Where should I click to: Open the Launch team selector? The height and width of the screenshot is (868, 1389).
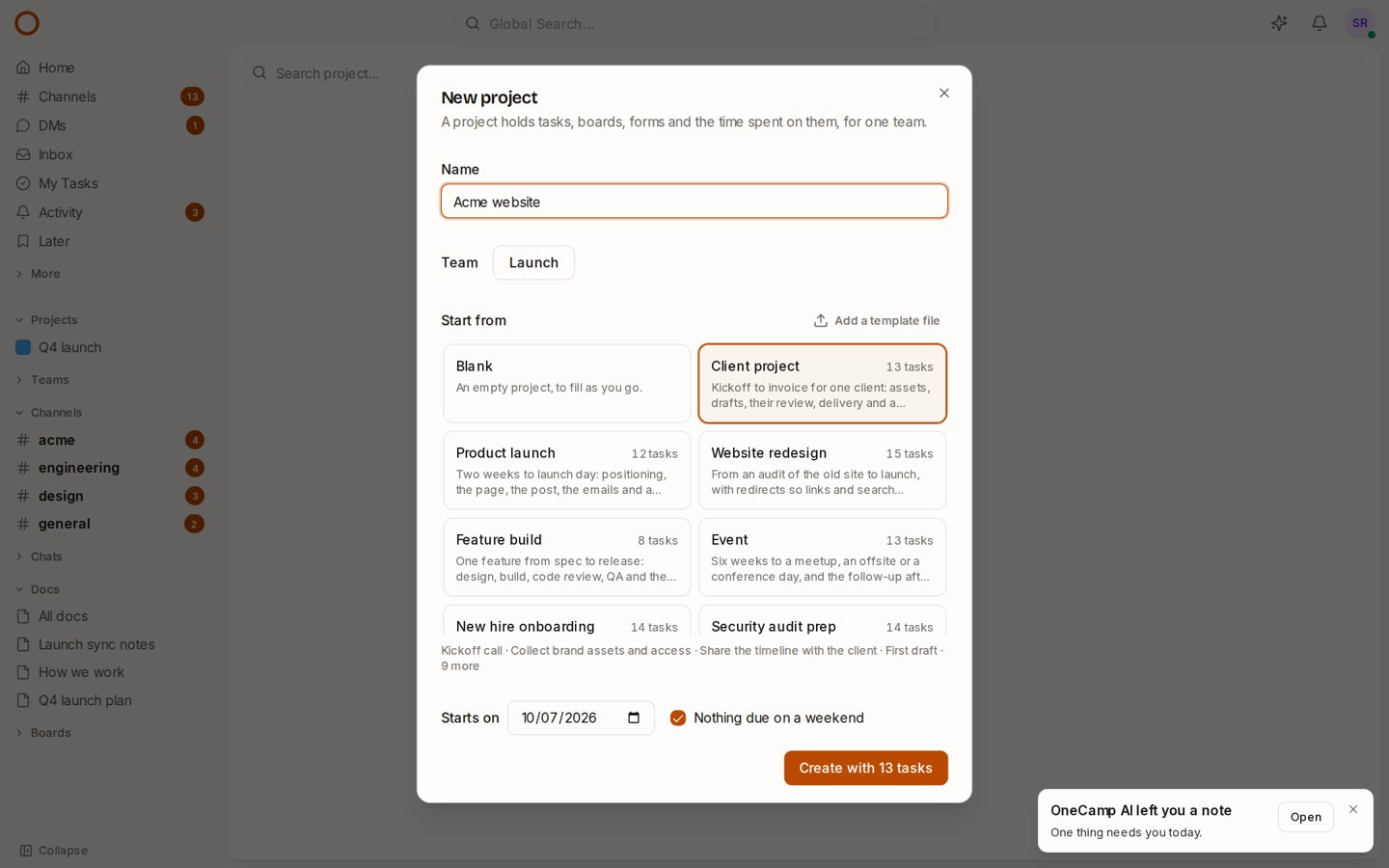point(533,262)
